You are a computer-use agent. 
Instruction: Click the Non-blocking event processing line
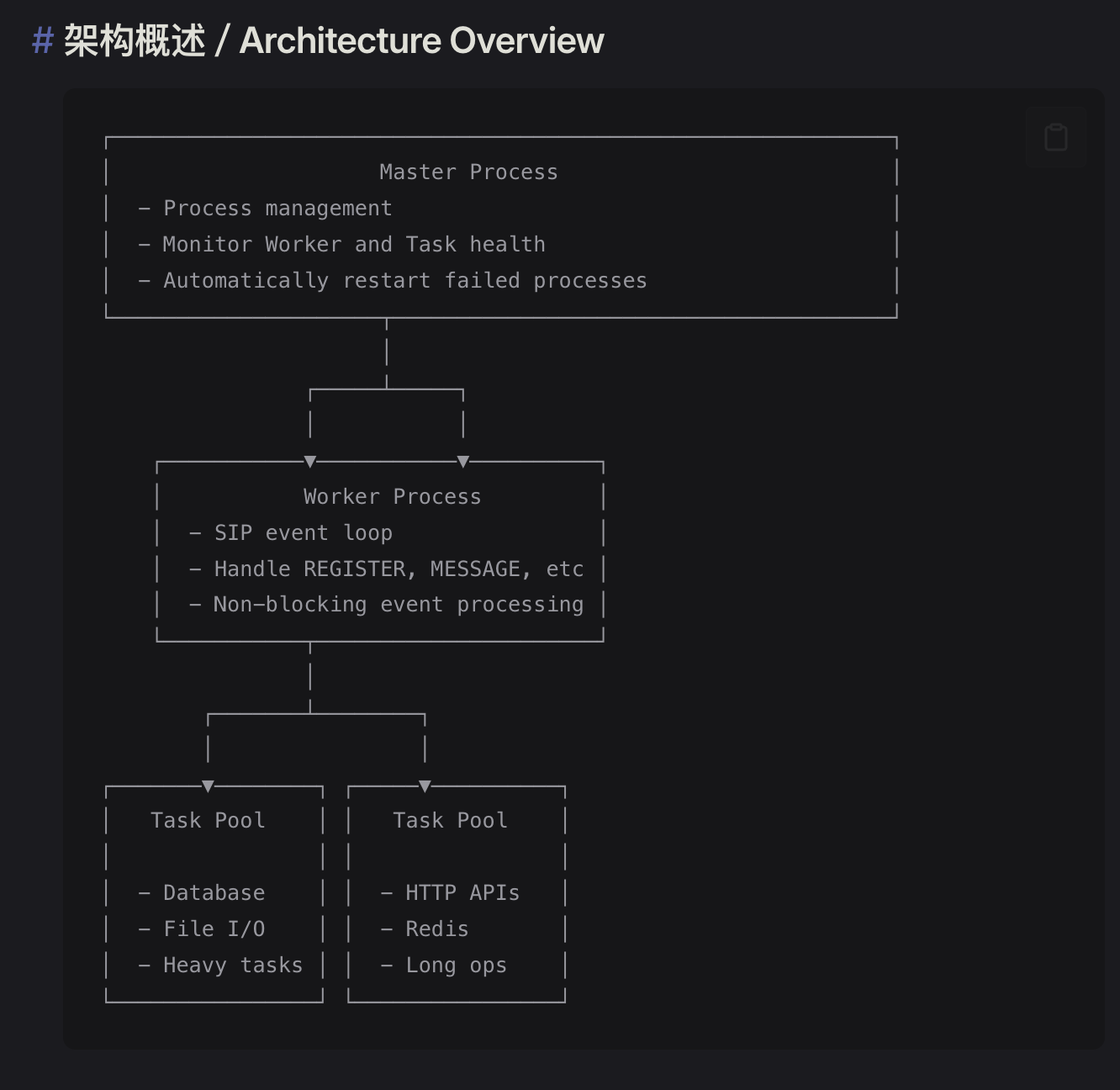click(x=399, y=605)
